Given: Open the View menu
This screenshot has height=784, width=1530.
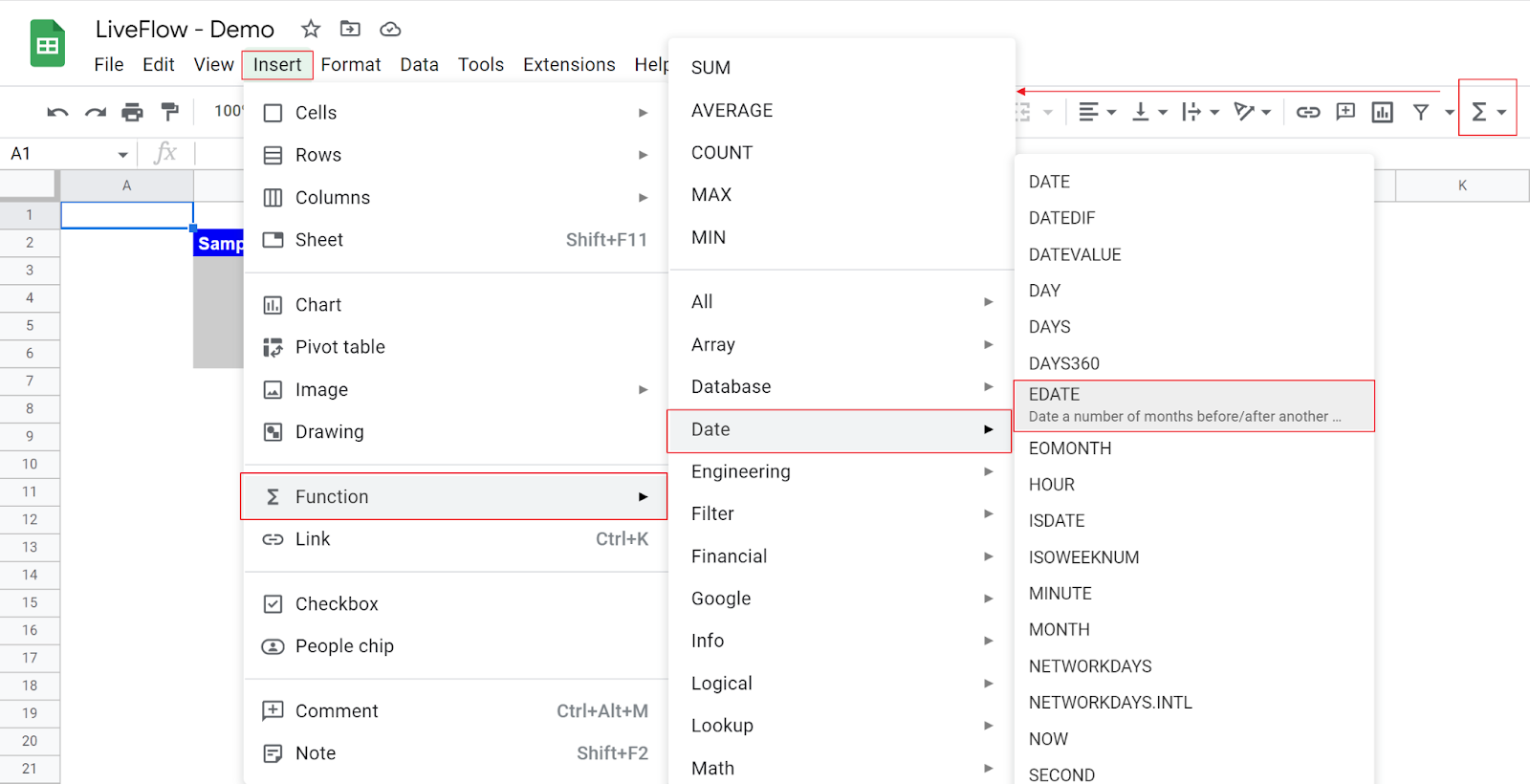Looking at the screenshot, I should 213,64.
